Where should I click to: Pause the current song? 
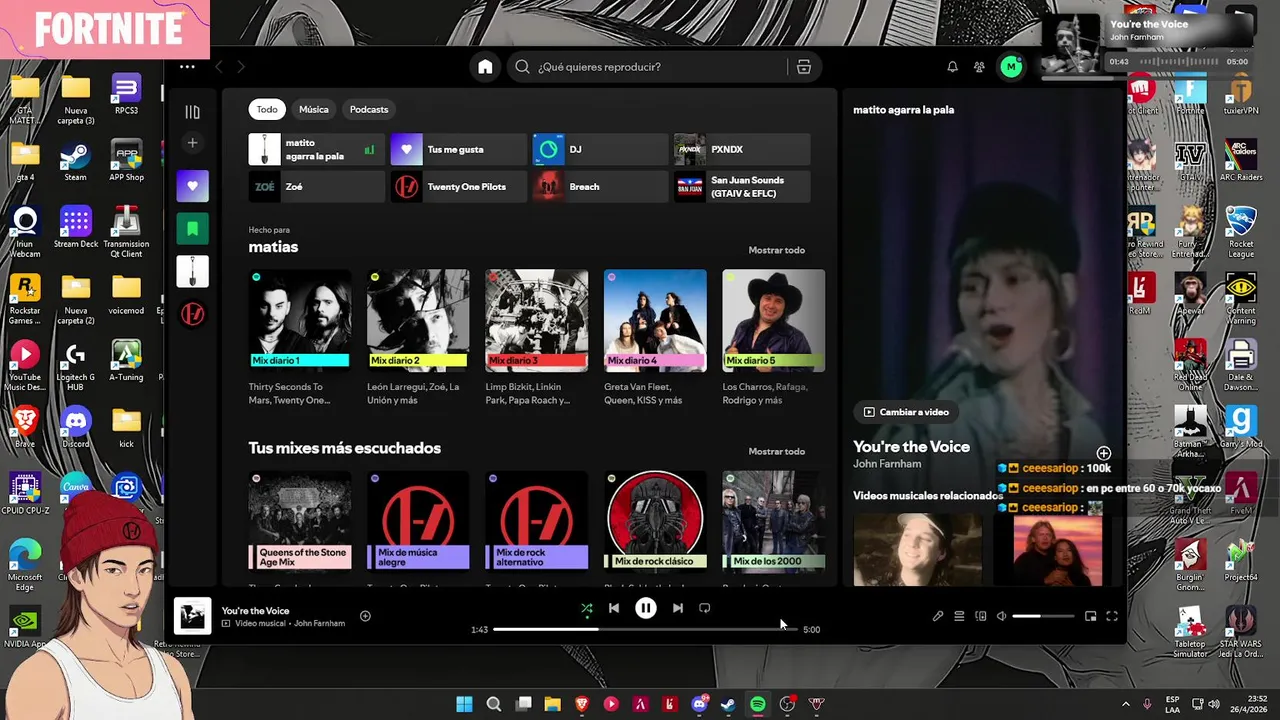click(x=646, y=608)
